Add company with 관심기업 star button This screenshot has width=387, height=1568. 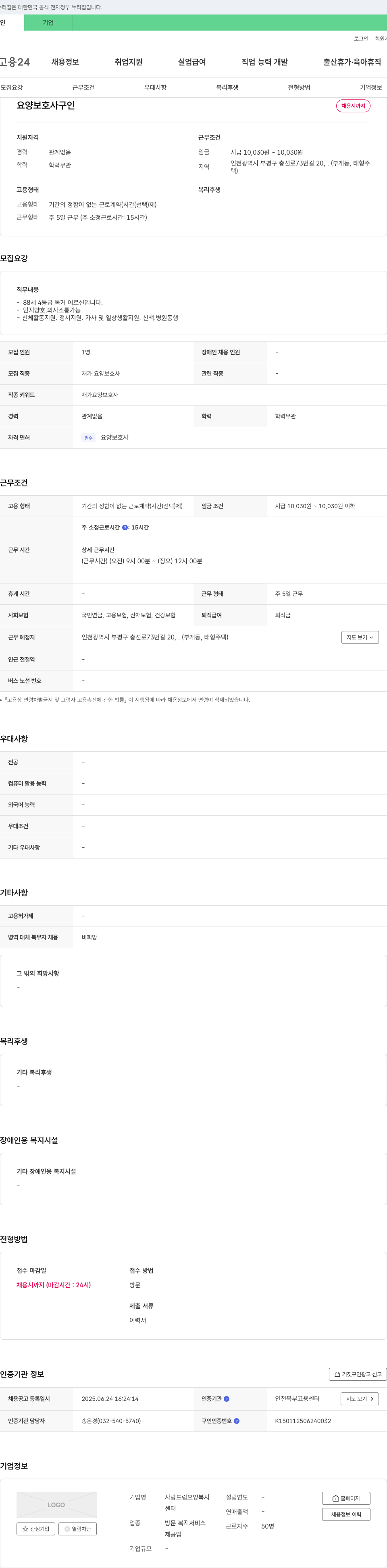36,1529
